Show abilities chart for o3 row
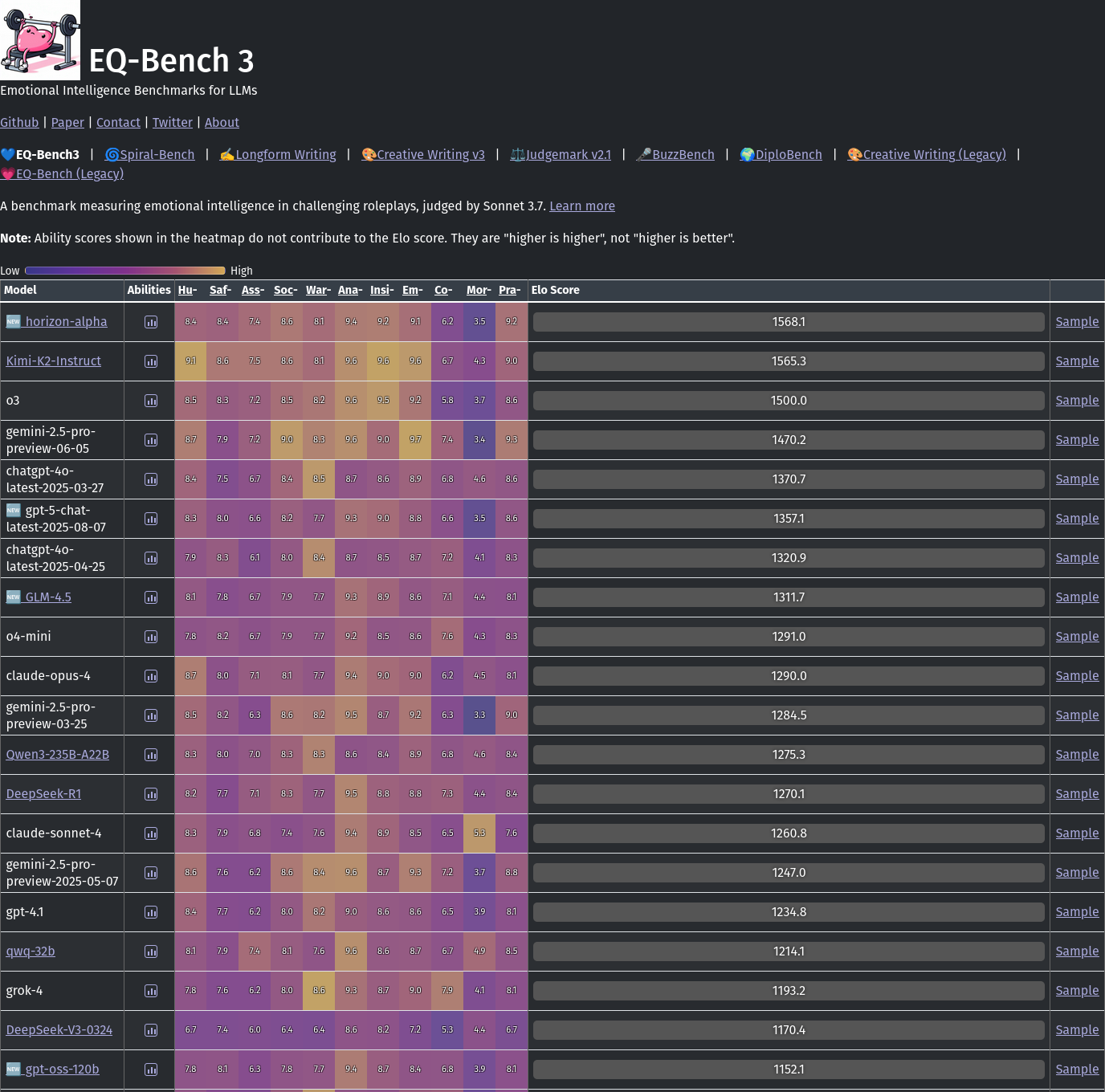Image resolution: width=1105 pixels, height=1092 pixels. coord(151,401)
